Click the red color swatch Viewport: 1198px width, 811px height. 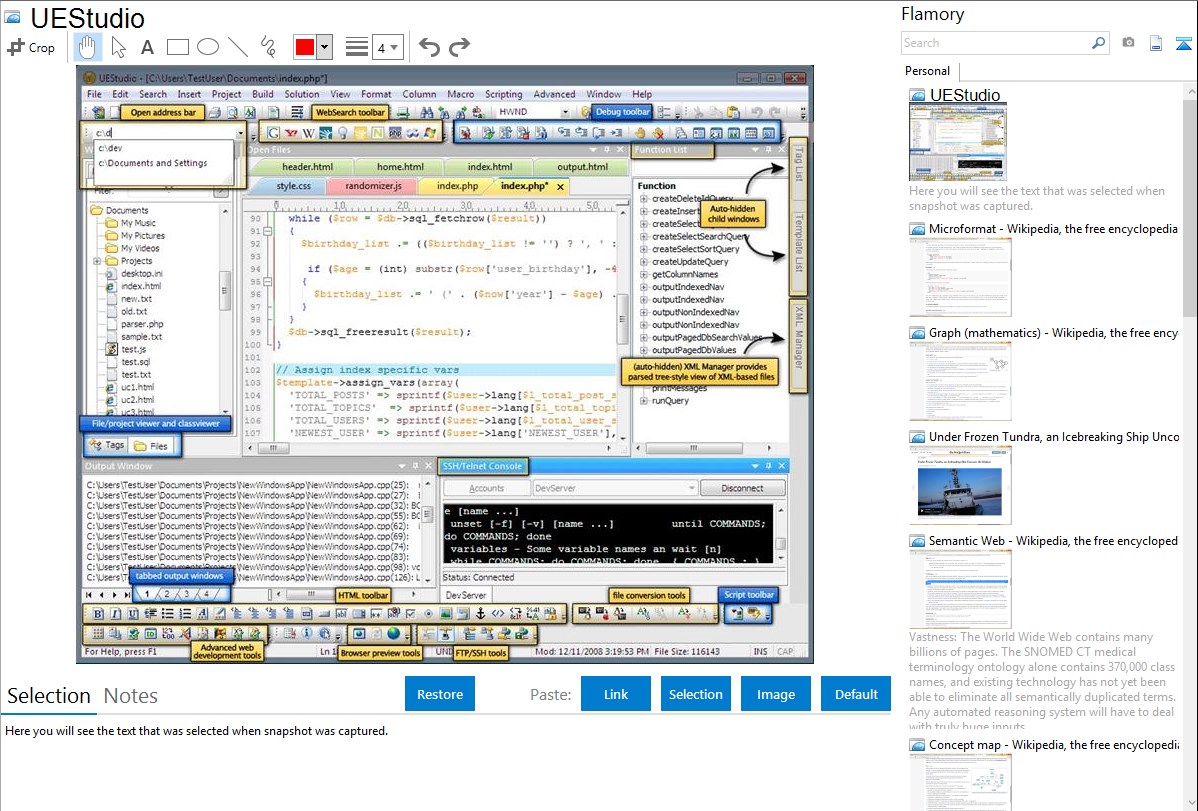pyautogui.click(x=305, y=47)
